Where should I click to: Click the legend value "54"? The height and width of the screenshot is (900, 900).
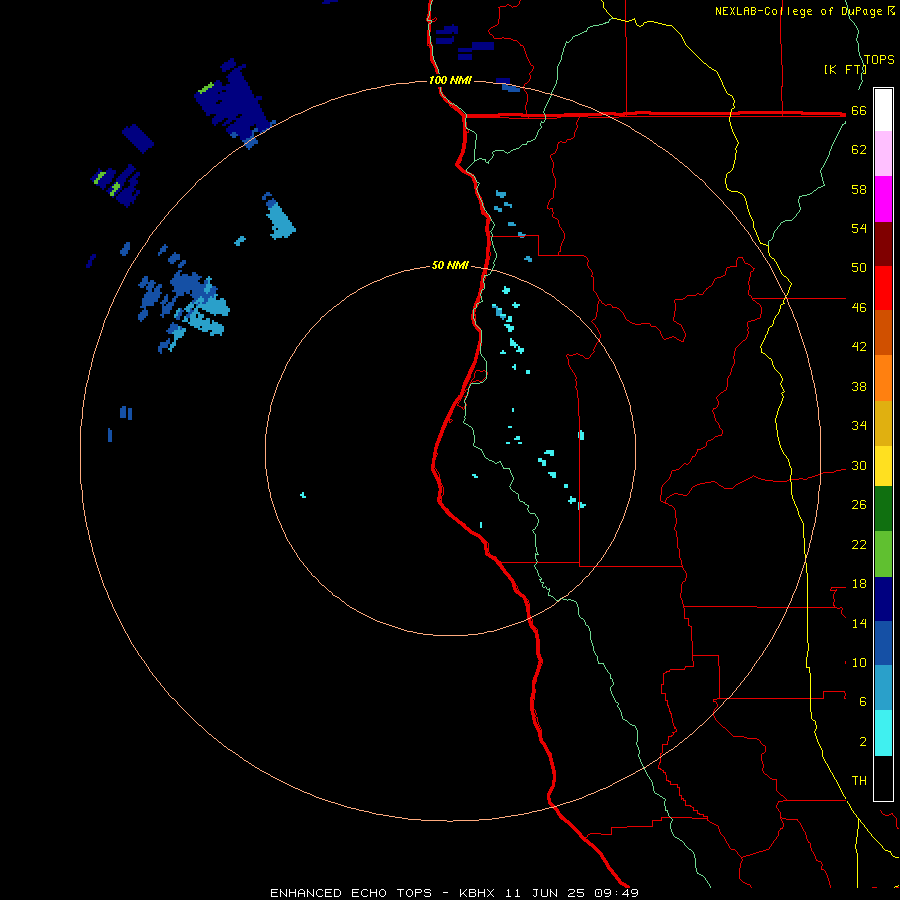click(x=859, y=228)
